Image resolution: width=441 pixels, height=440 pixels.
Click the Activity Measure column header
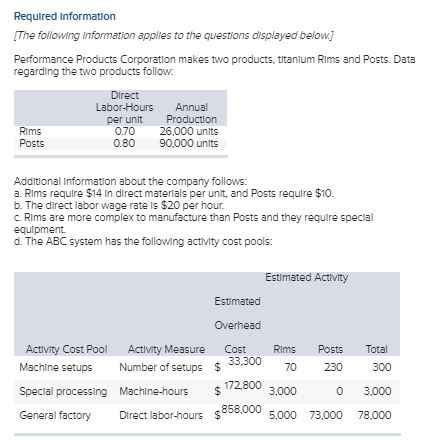click(x=166, y=349)
